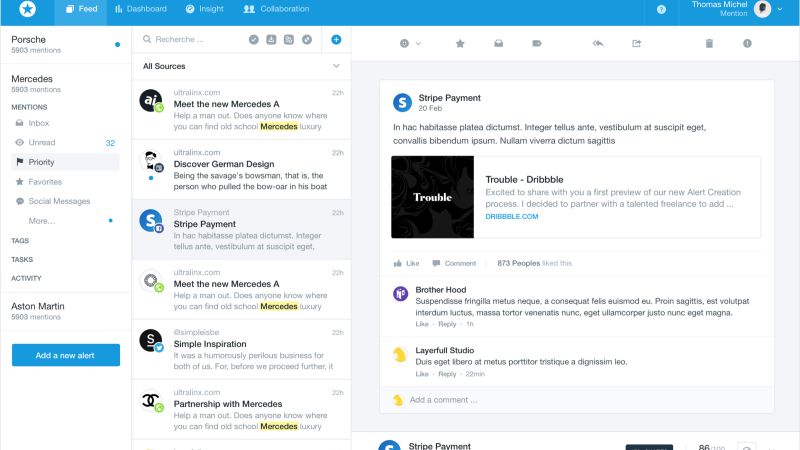
Task: Click the ai avatar of the first mention
Action: [x=151, y=101]
